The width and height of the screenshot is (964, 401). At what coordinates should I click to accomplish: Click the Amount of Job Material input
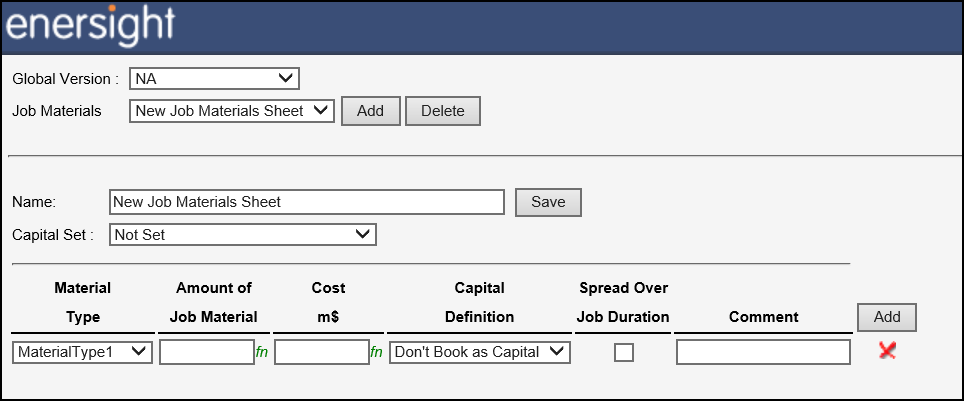click(207, 352)
